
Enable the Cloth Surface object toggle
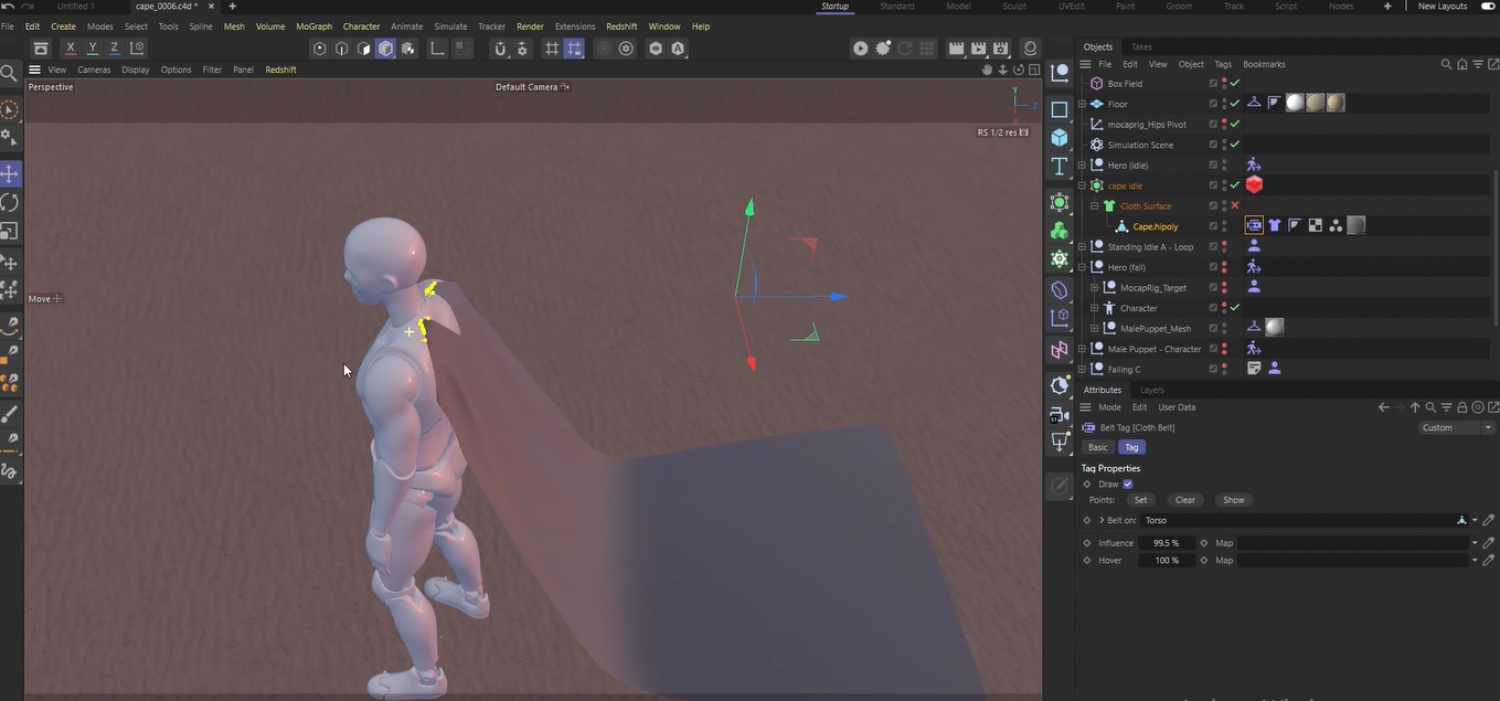1235,206
